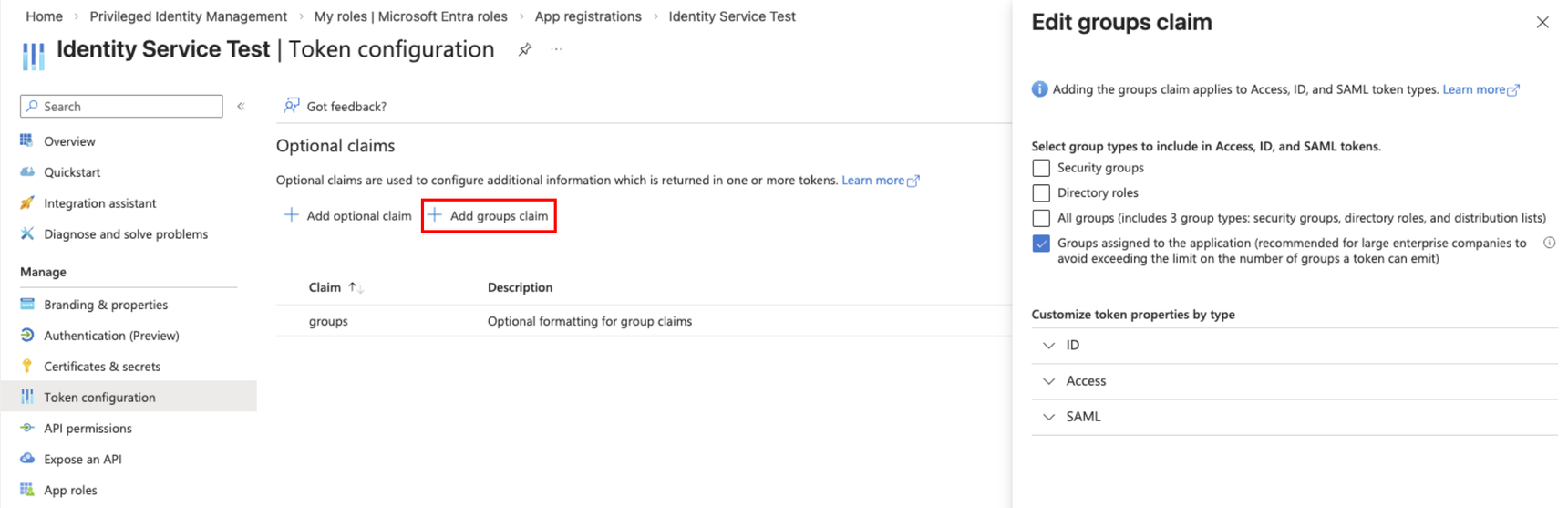Open the more options ellipsis menu

556,50
